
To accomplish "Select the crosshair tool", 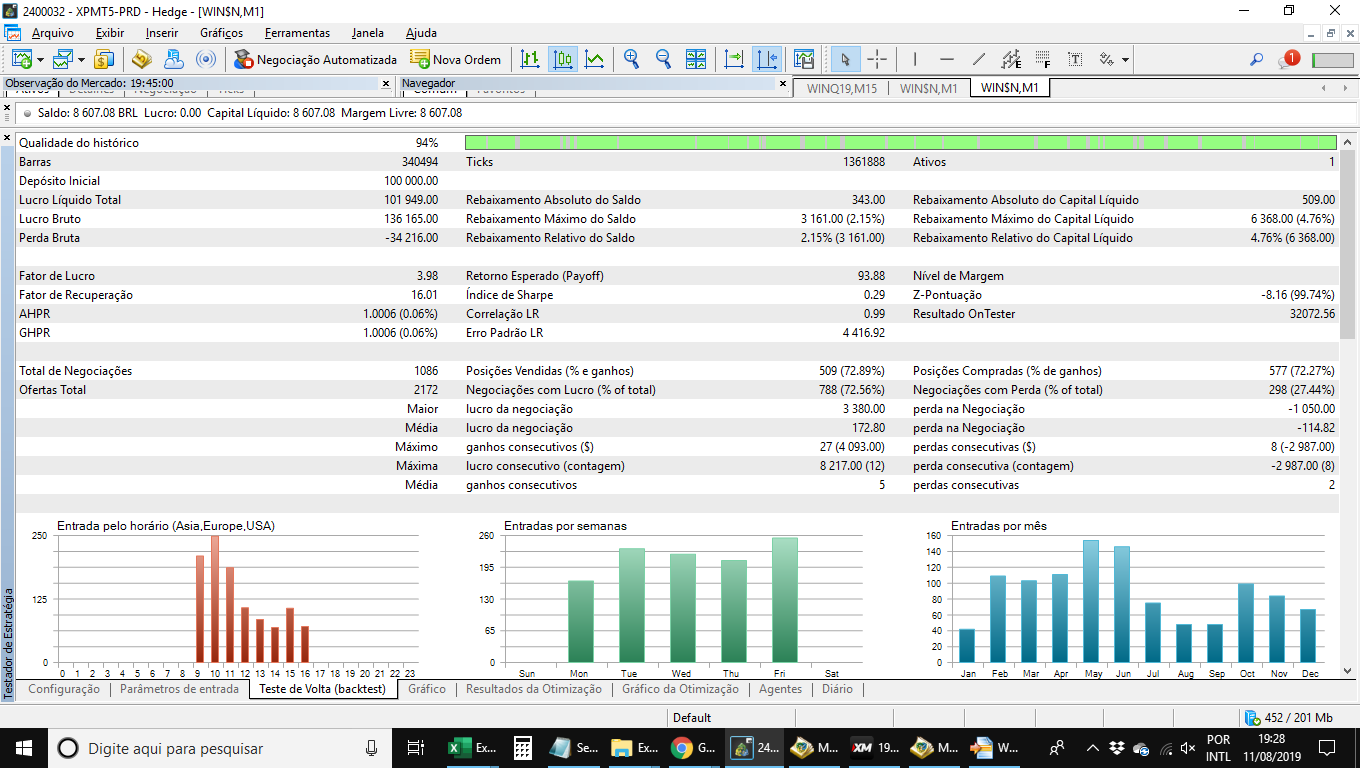I will [x=877, y=59].
